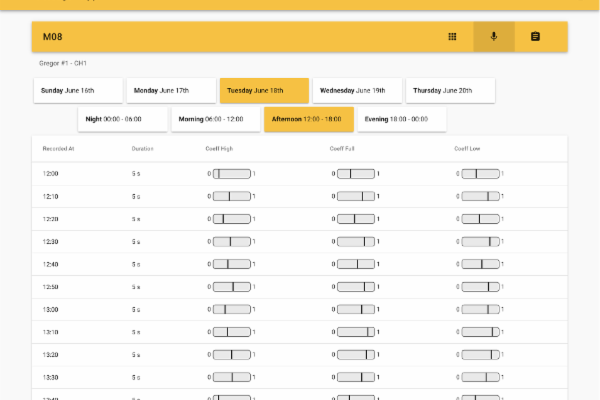
Task: Click Coeff Full slider in 13:20 row
Action: click(356, 354)
